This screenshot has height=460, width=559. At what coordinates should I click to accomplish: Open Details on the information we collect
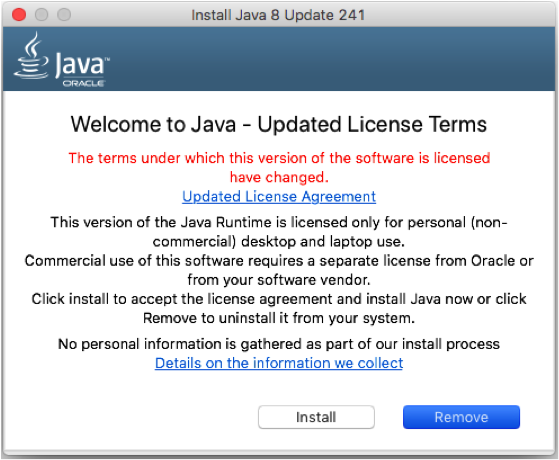click(x=279, y=363)
